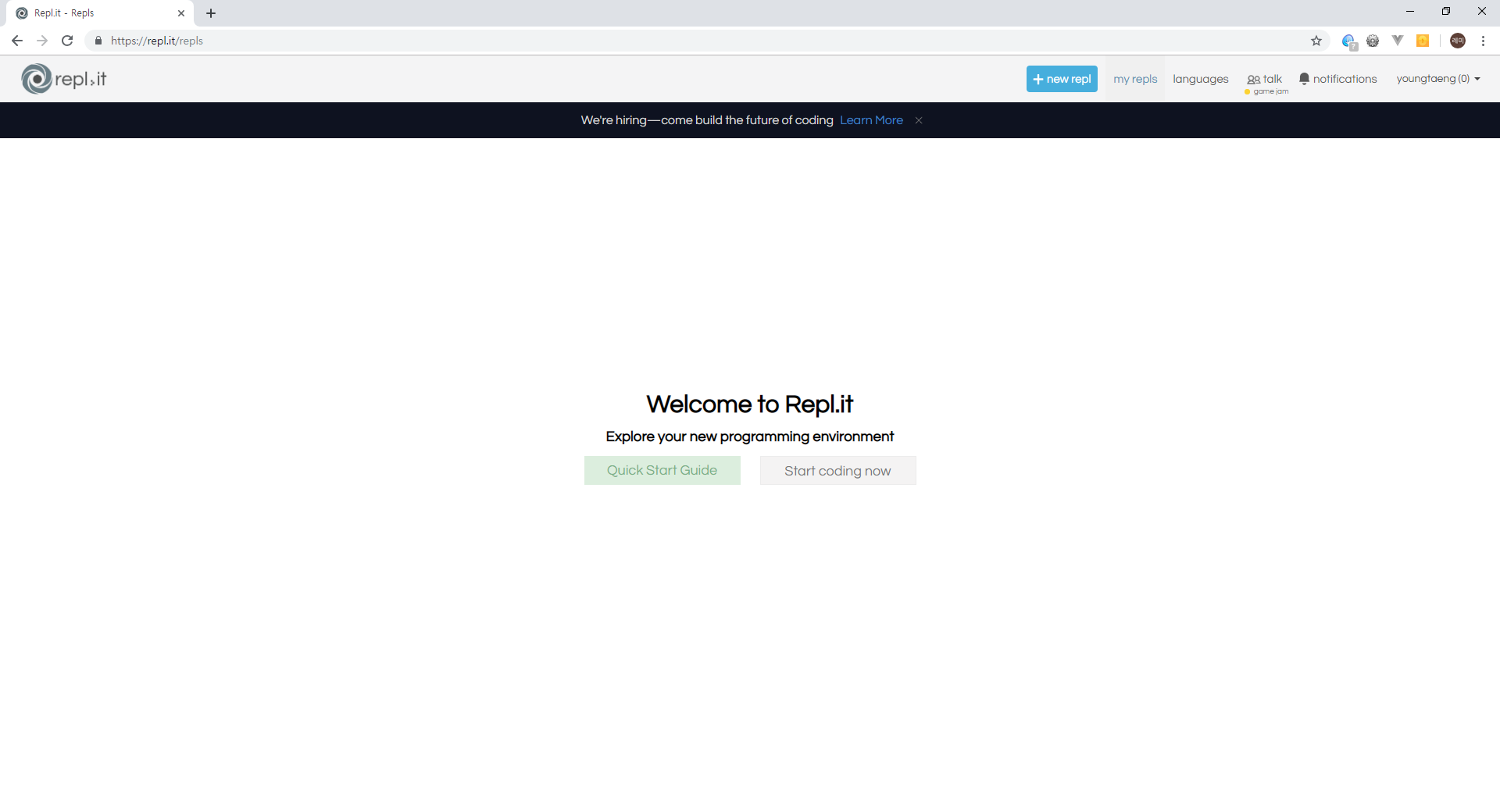Open the languages page
This screenshot has width=1500, height=812.
[1201, 79]
